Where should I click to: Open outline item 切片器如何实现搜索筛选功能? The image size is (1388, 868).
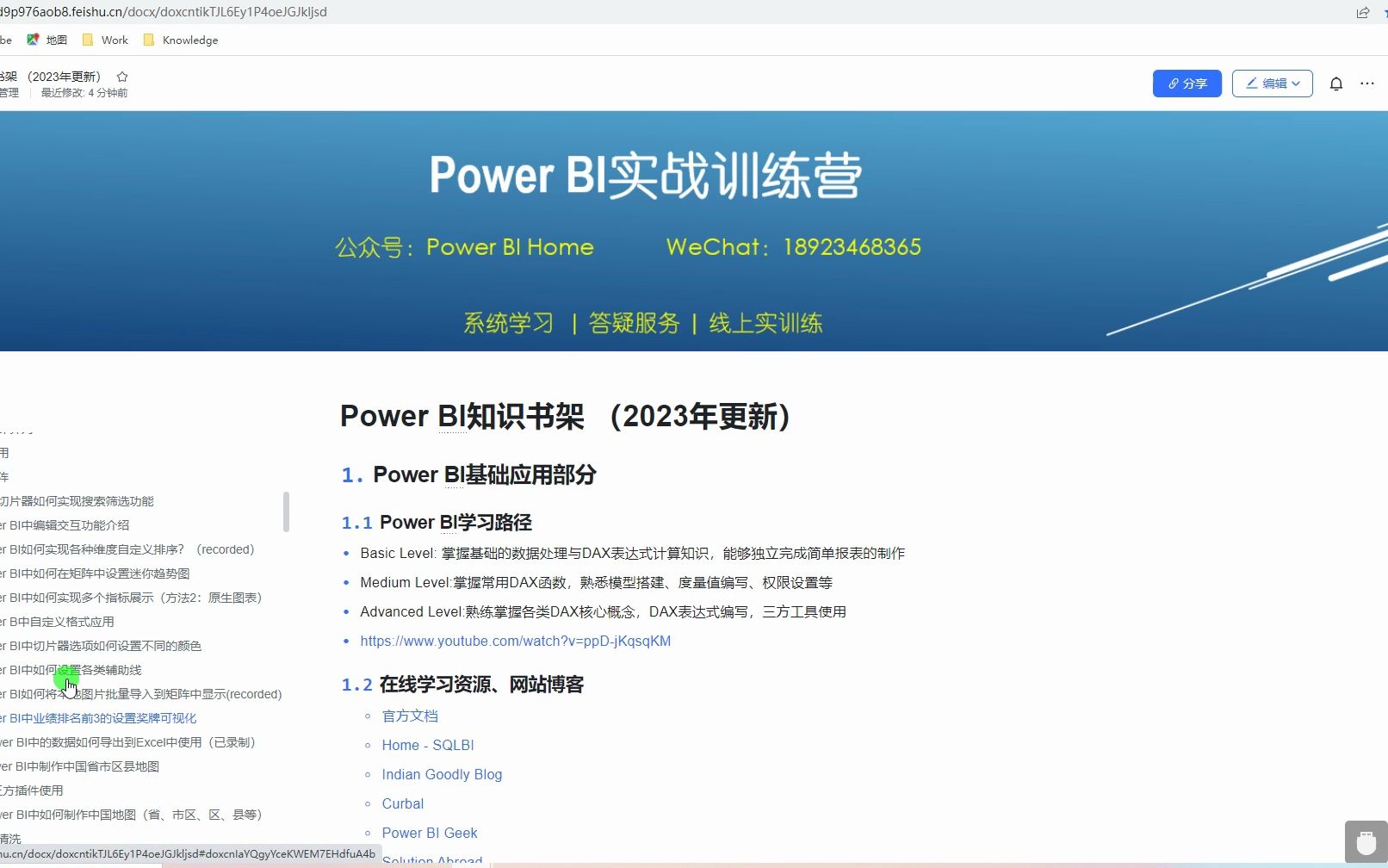[x=77, y=501]
